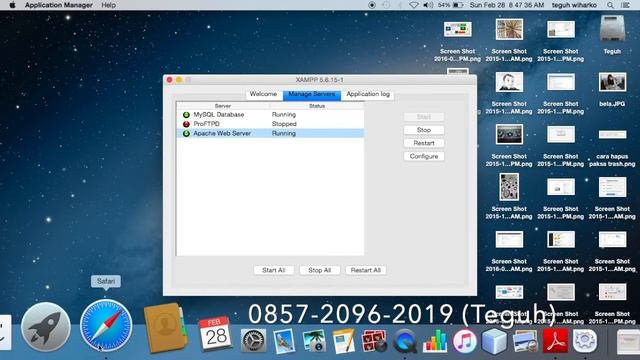Open the Application Manager menu
This screenshot has width=640, height=360.
pyautogui.click(x=59, y=5)
